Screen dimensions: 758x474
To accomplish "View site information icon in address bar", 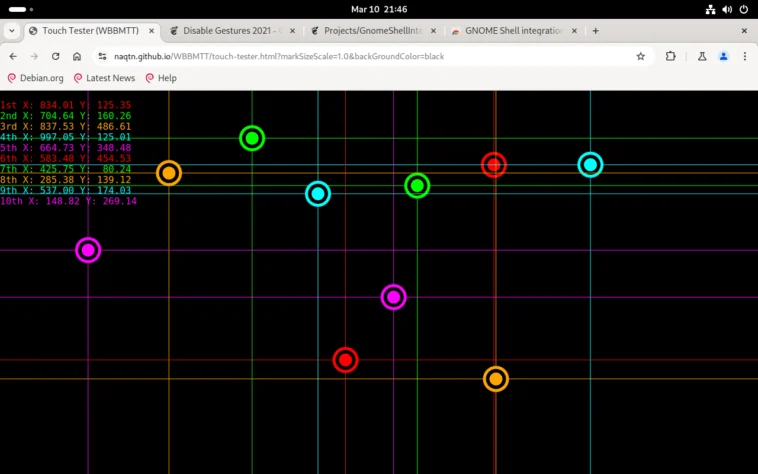I will [x=102, y=57].
